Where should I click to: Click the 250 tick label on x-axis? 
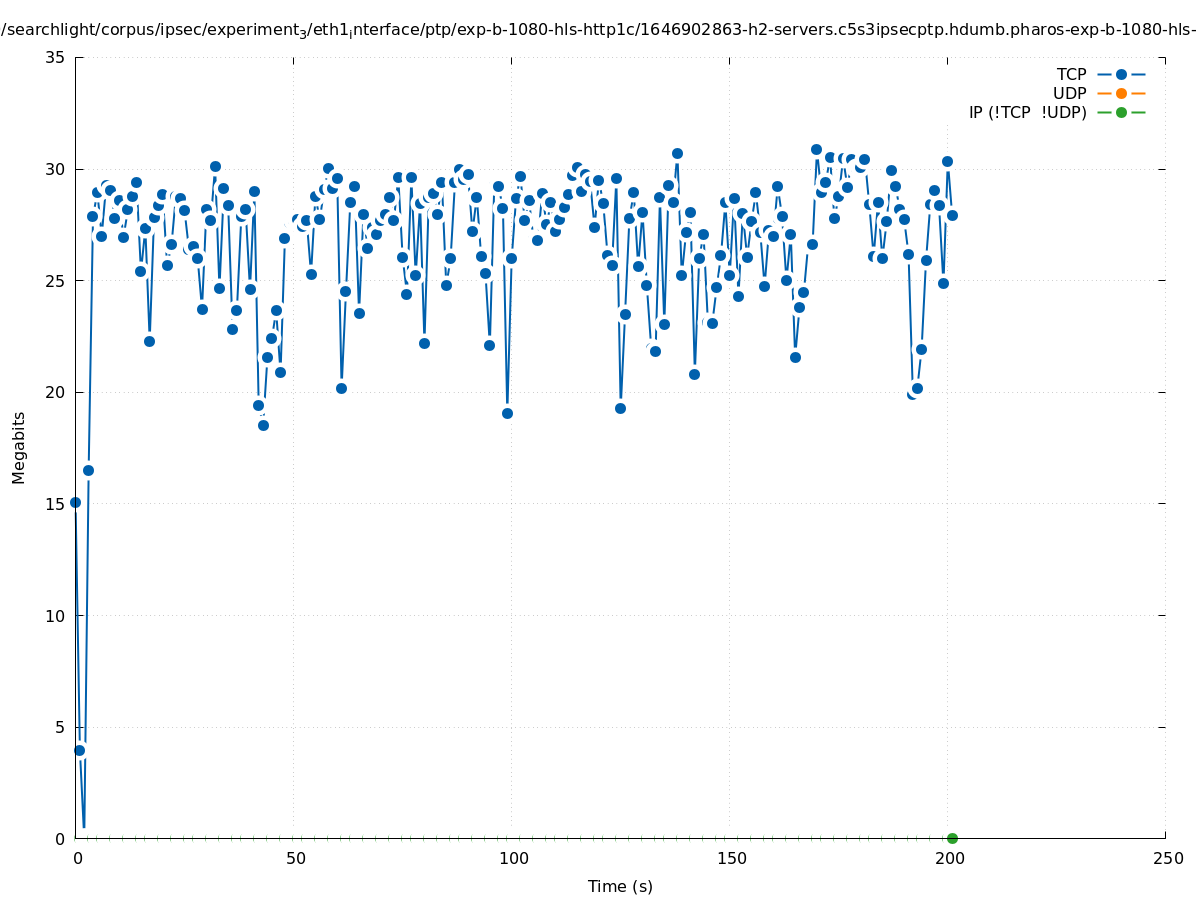point(1167,858)
